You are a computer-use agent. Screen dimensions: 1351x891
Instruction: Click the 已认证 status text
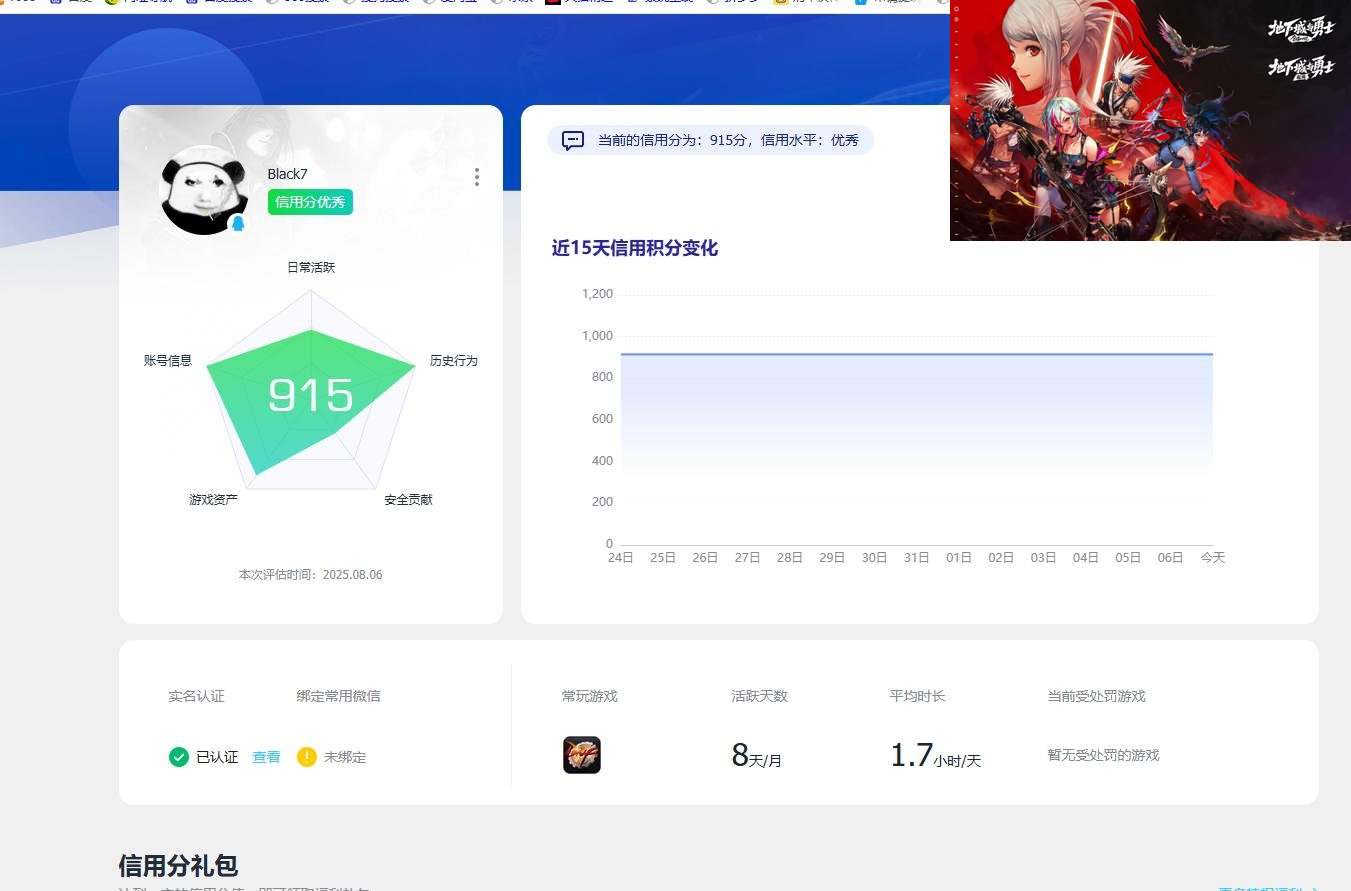pyautogui.click(x=217, y=757)
